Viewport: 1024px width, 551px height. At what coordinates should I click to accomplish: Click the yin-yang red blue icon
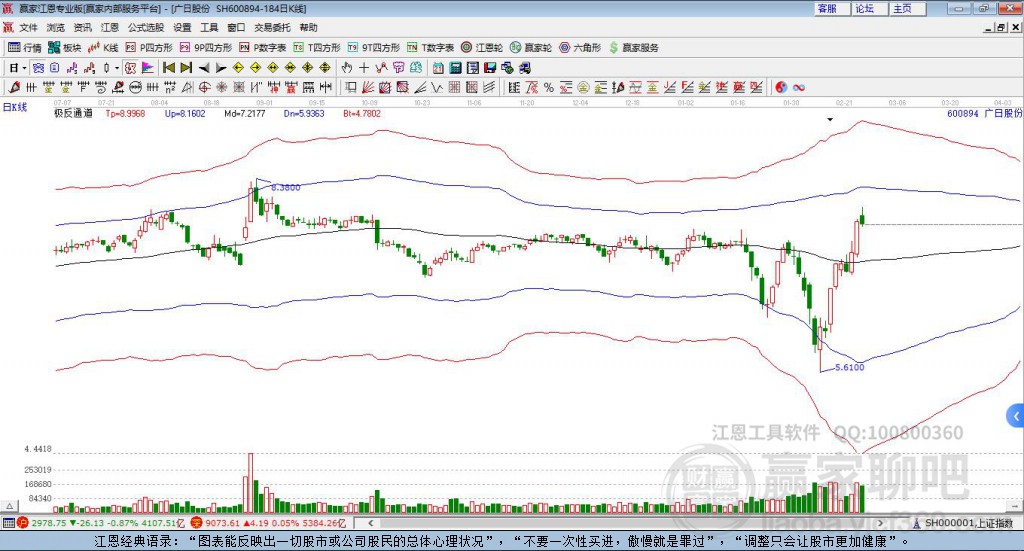click(781, 87)
